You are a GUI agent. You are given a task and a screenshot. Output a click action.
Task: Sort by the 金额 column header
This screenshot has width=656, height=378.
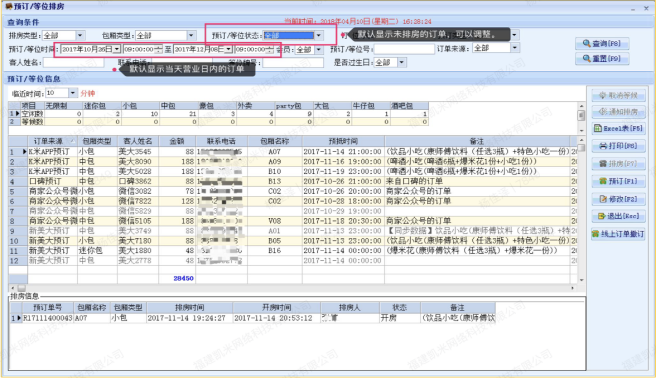[177, 141]
